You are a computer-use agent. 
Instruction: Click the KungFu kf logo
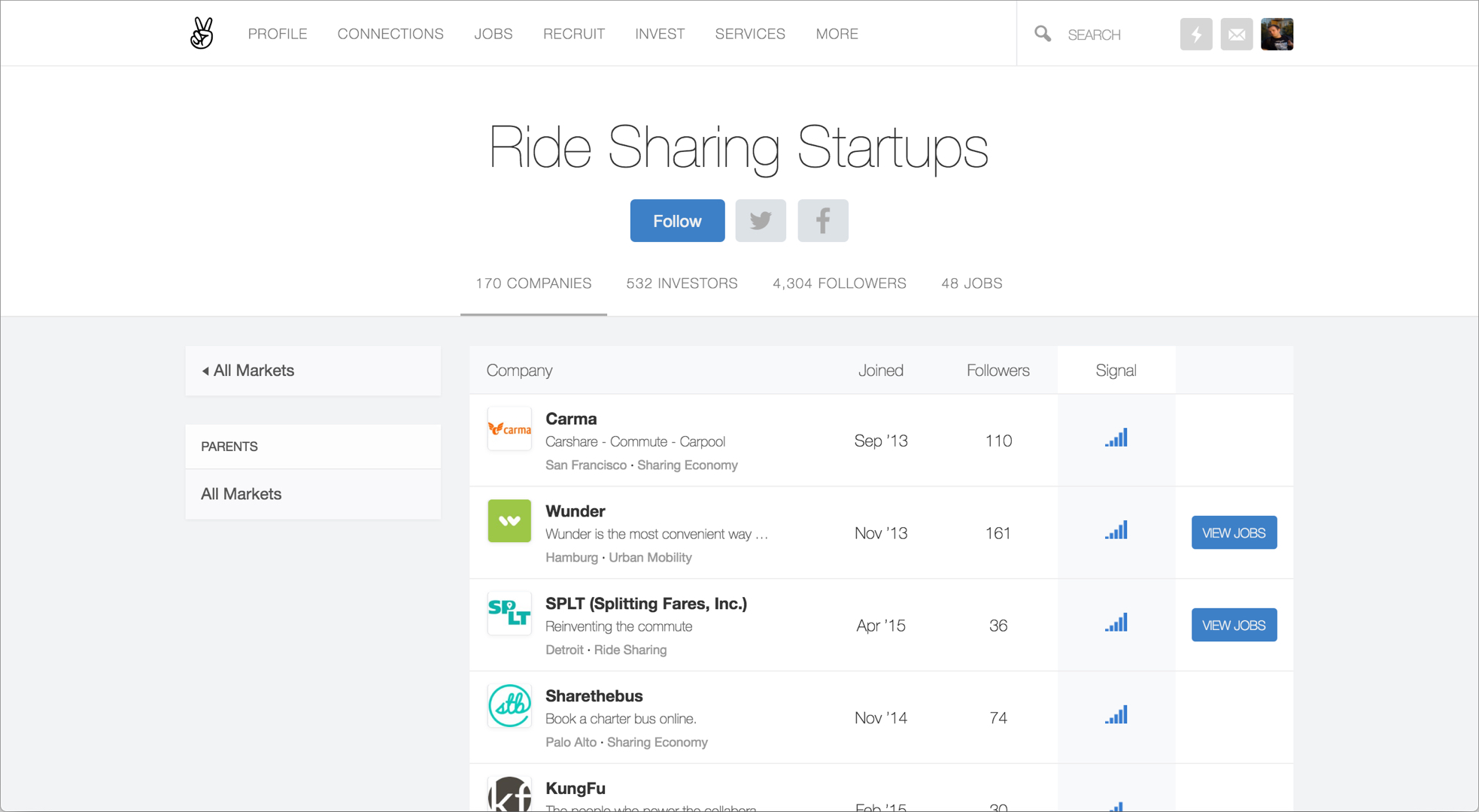(x=509, y=794)
